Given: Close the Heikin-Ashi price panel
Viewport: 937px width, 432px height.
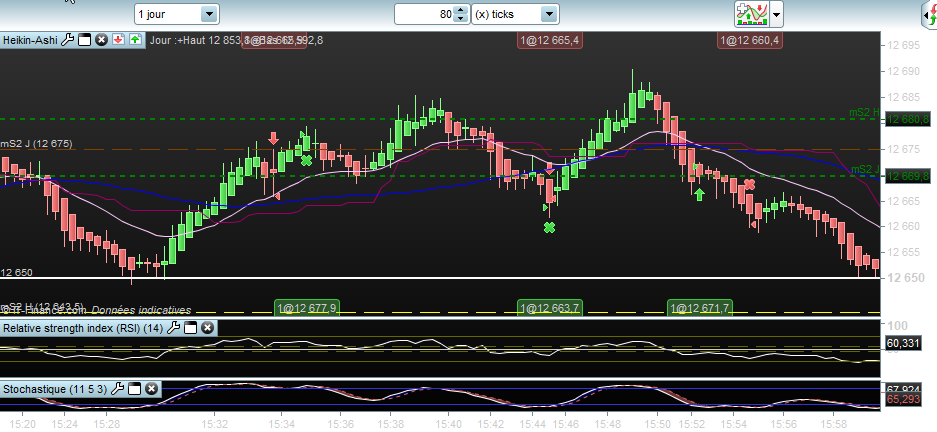Looking at the screenshot, I should pos(101,40).
